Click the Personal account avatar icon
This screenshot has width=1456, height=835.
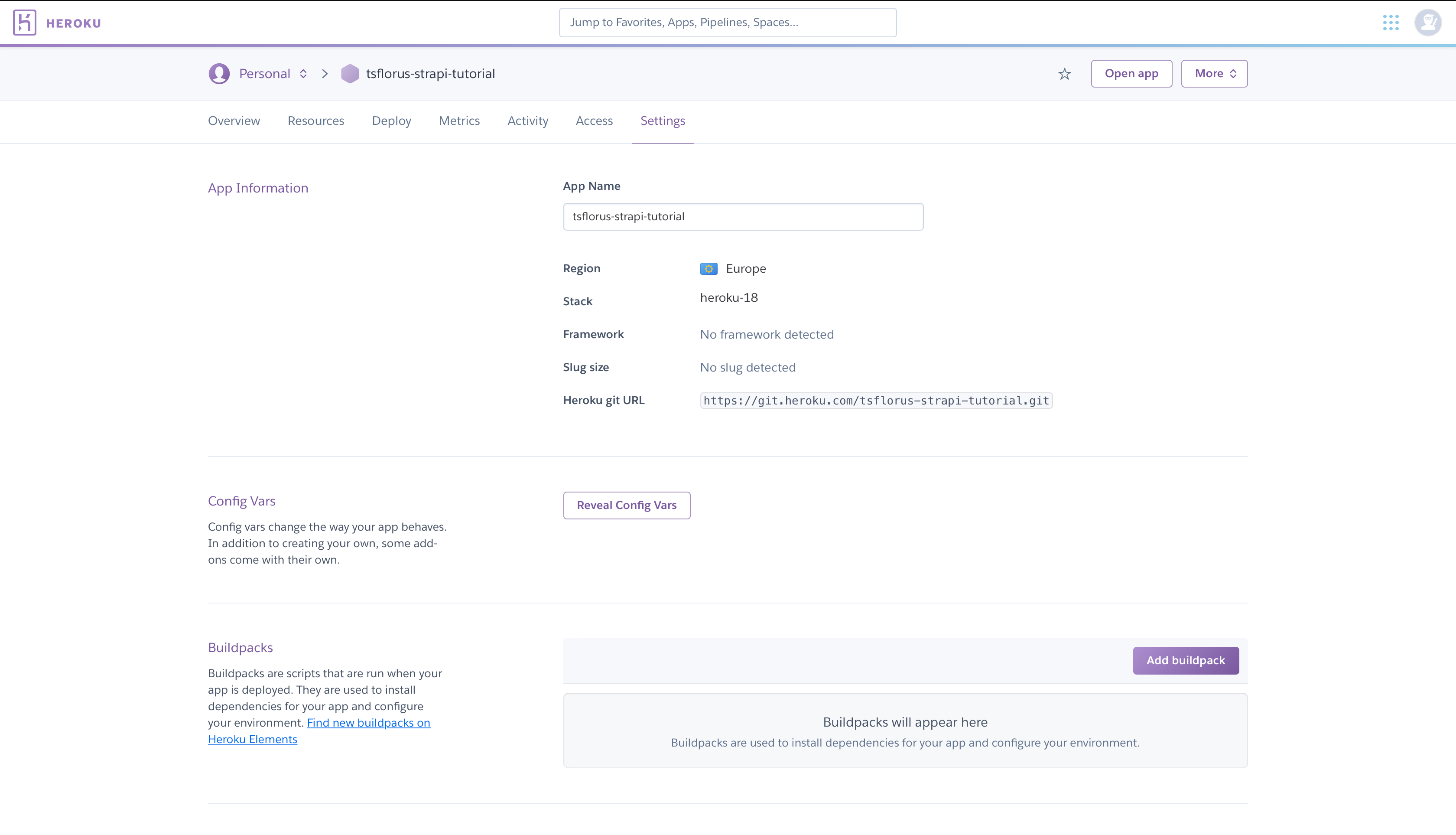click(x=219, y=73)
